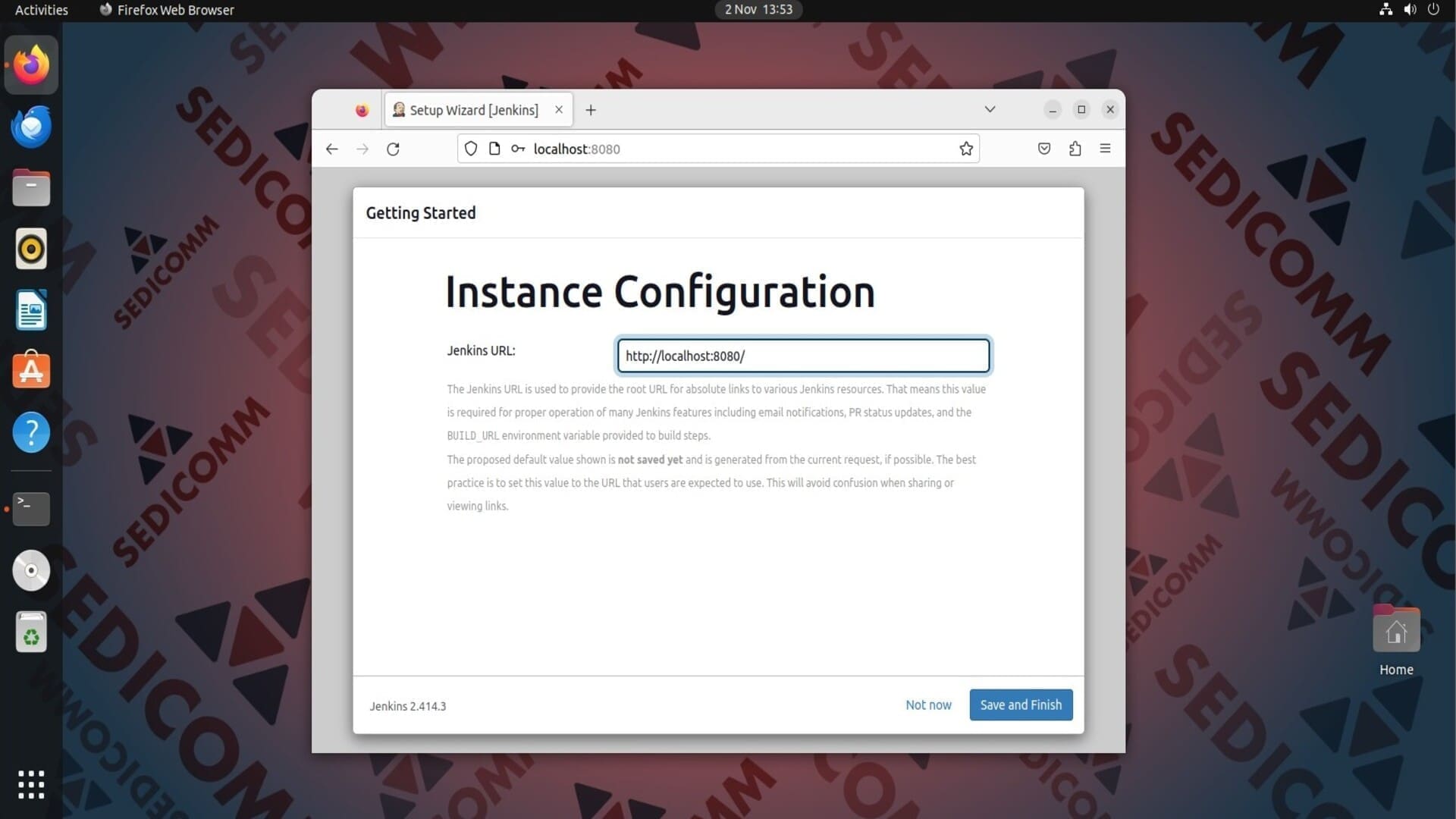
Task: Click the network status icon
Action: (x=1385, y=10)
